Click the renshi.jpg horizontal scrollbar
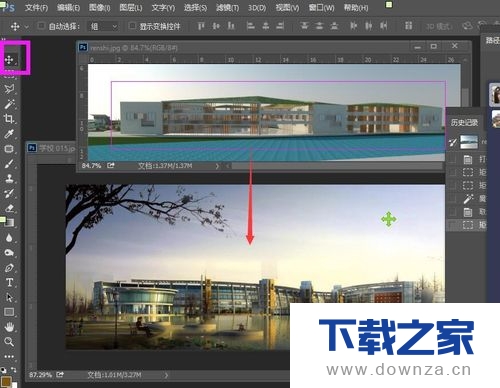The image size is (500, 388). 337,166
